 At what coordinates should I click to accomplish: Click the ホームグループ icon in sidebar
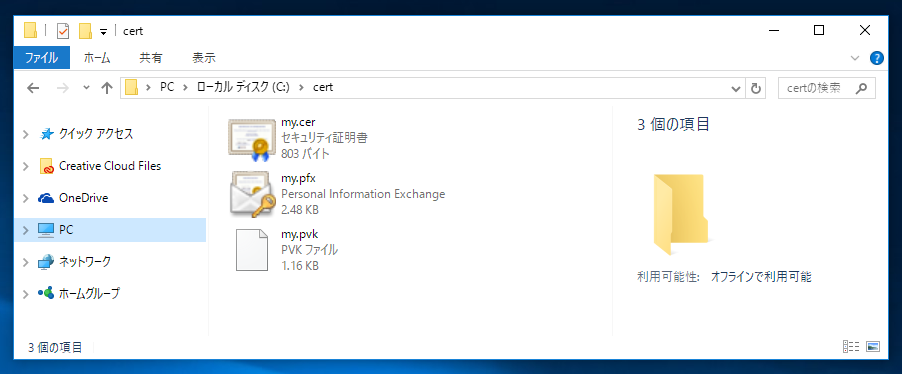[46, 293]
